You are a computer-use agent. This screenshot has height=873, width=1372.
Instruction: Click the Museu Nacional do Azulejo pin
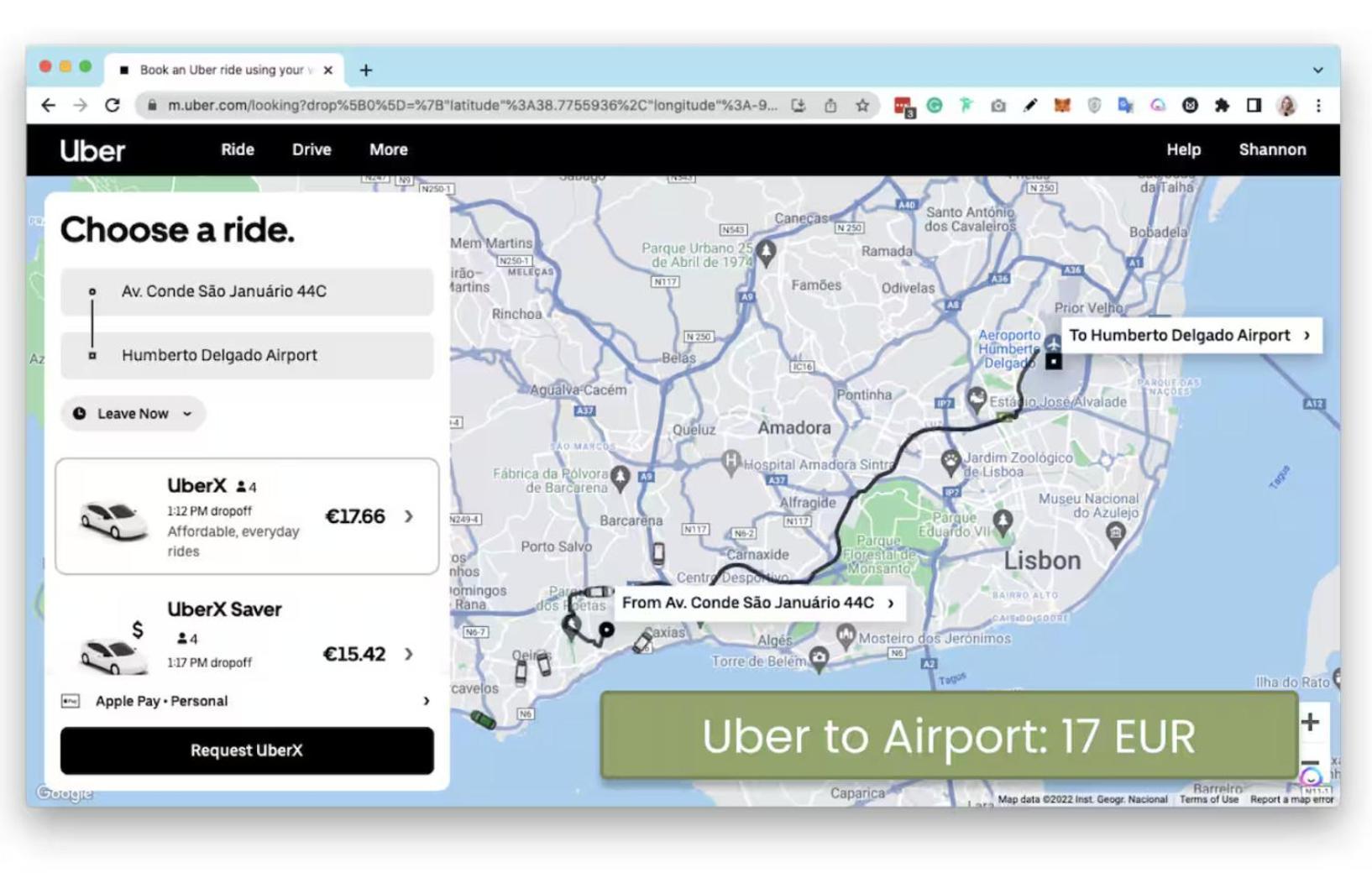click(1115, 534)
